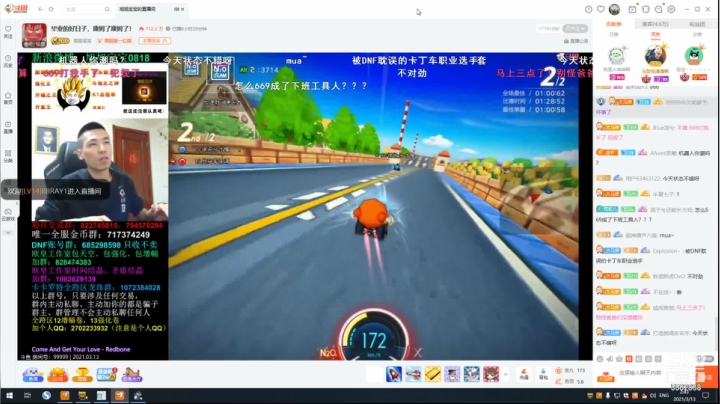Open the notification center on taskbar
Screen dimensions: 720x404
point(705,395)
